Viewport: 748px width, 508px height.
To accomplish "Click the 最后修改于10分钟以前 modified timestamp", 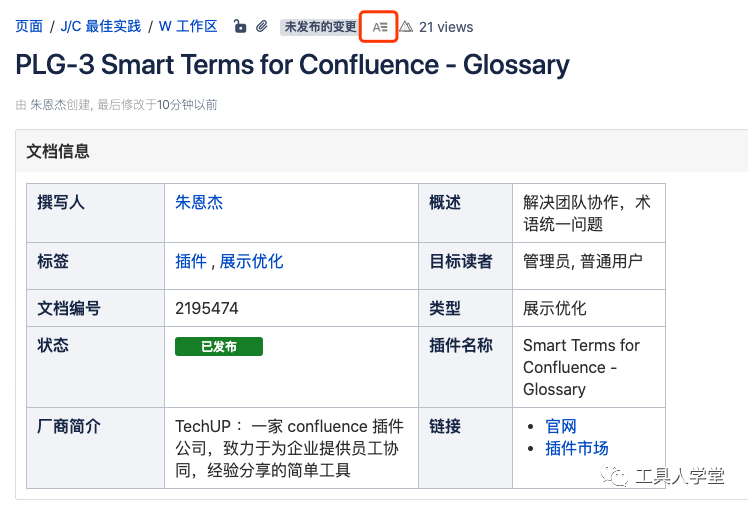I will [157, 104].
